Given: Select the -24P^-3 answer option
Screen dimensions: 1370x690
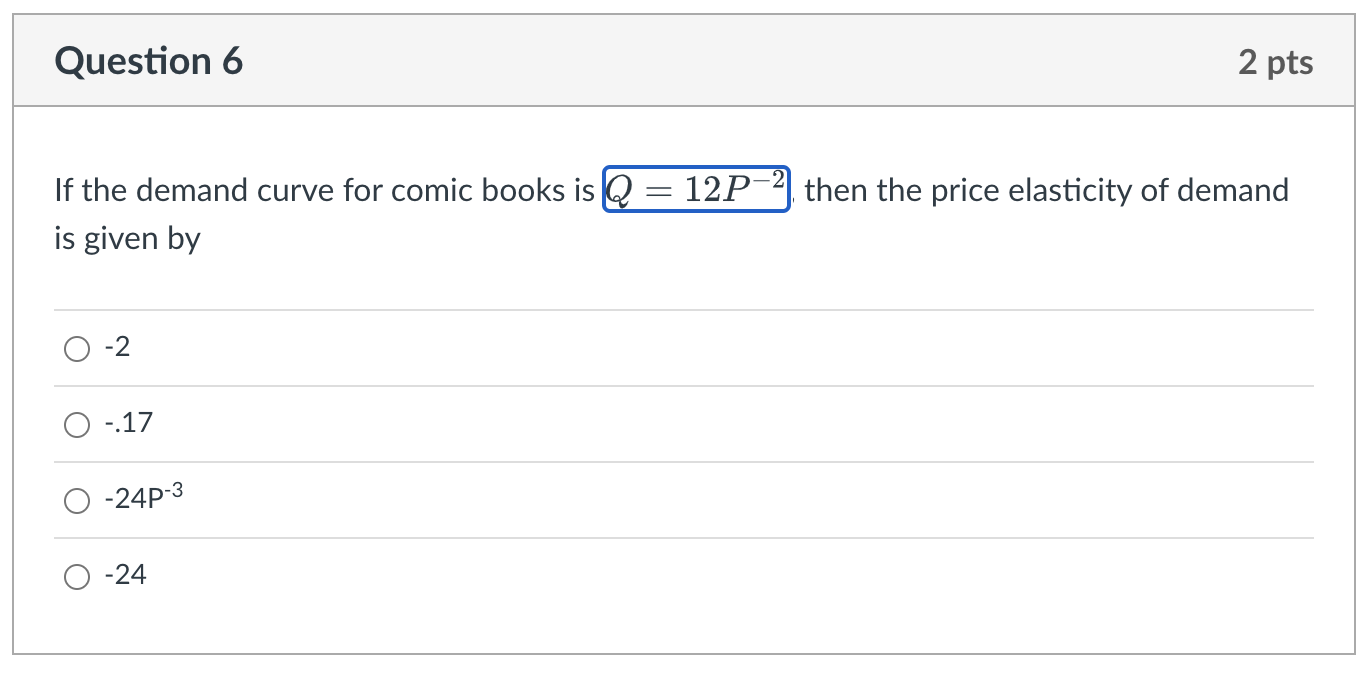Looking at the screenshot, I should (x=76, y=500).
